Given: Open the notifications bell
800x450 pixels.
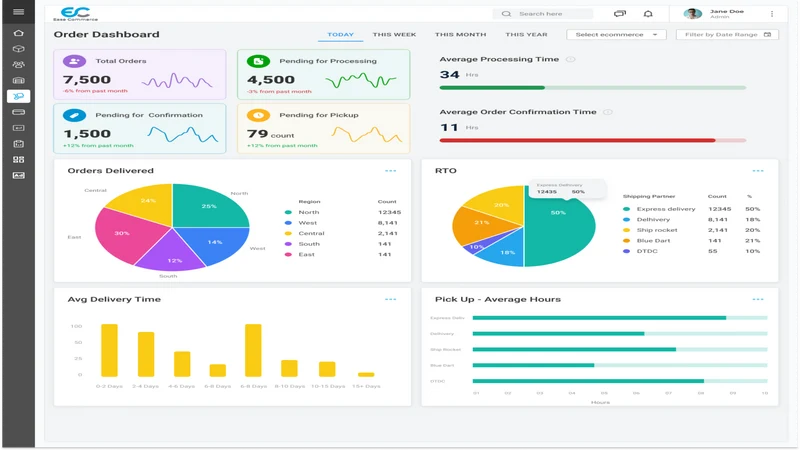Looking at the screenshot, I should tap(648, 14).
